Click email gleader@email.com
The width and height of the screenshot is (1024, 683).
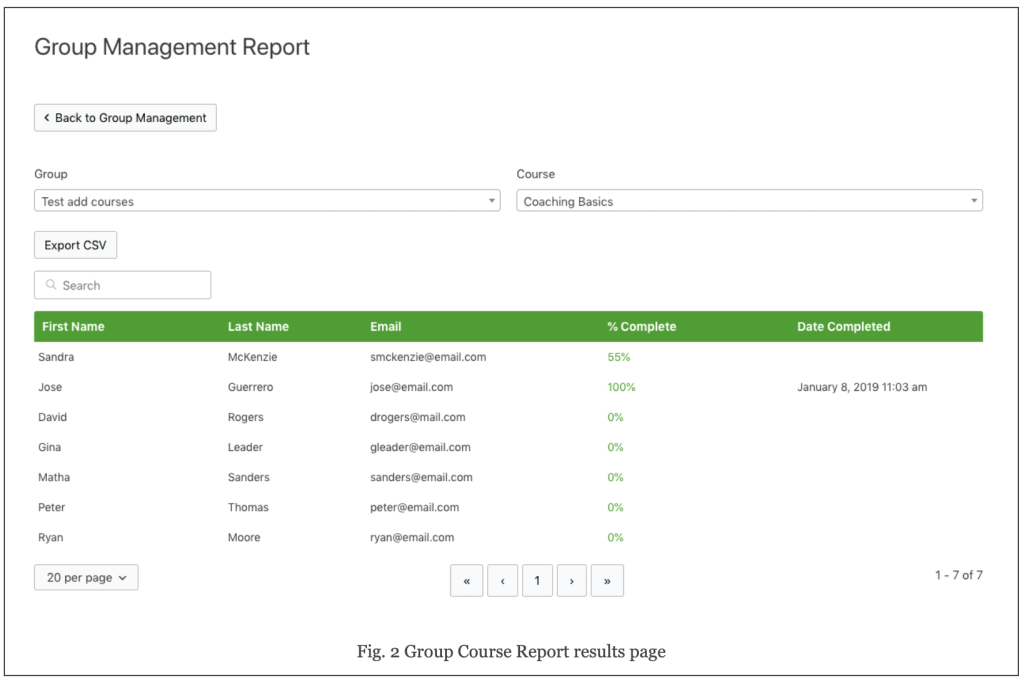click(x=420, y=447)
